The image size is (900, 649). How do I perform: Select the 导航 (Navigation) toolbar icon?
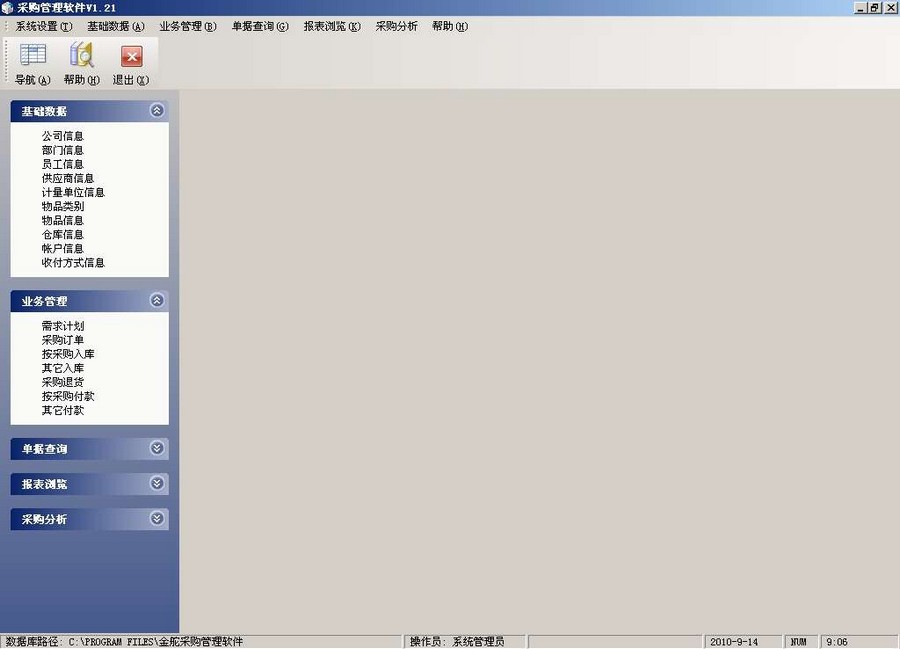point(31,63)
